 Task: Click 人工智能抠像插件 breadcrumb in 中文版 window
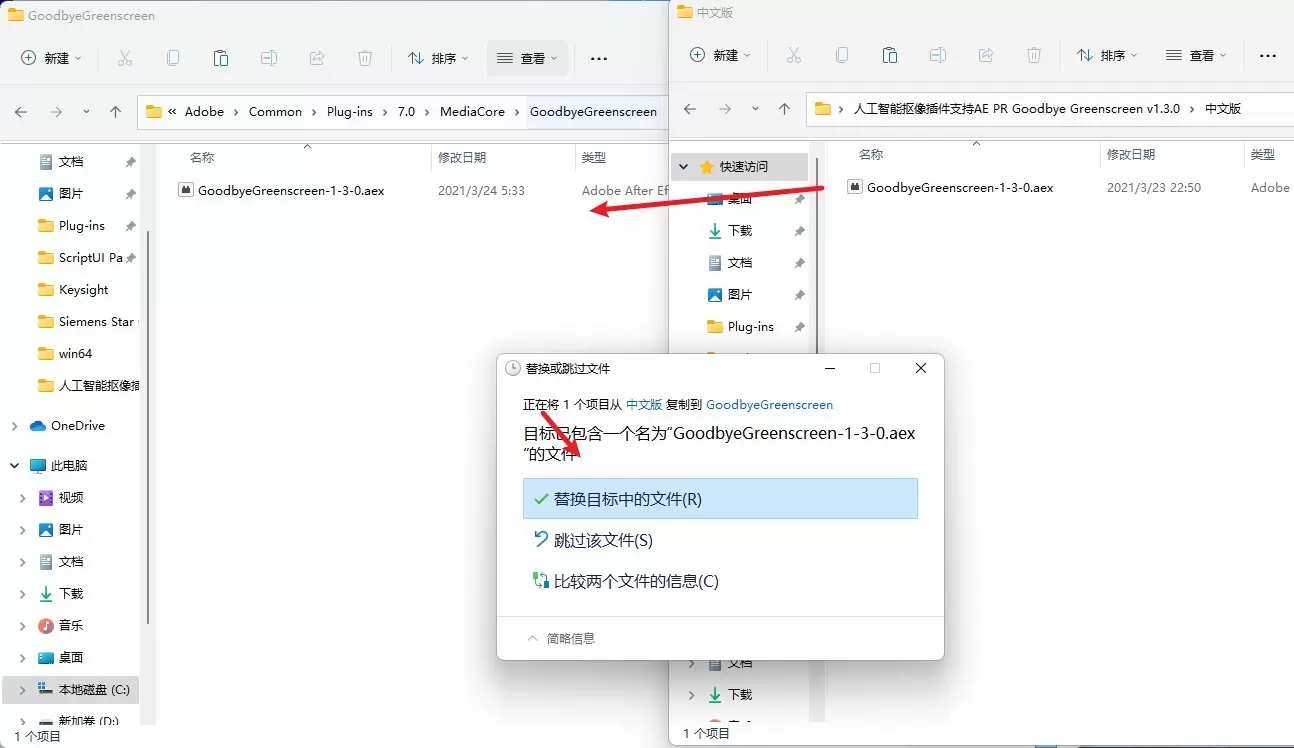pos(1016,109)
